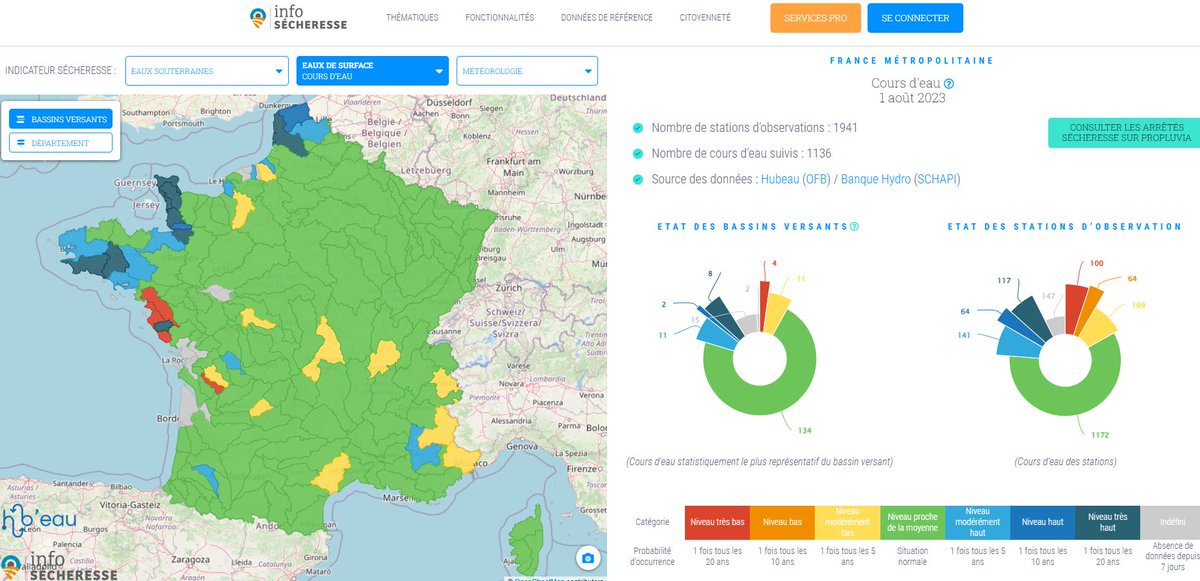Click the Etat des stations d'observation heading
The width and height of the screenshot is (1200, 581).
pyautogui.click(x=1065, y=227)
